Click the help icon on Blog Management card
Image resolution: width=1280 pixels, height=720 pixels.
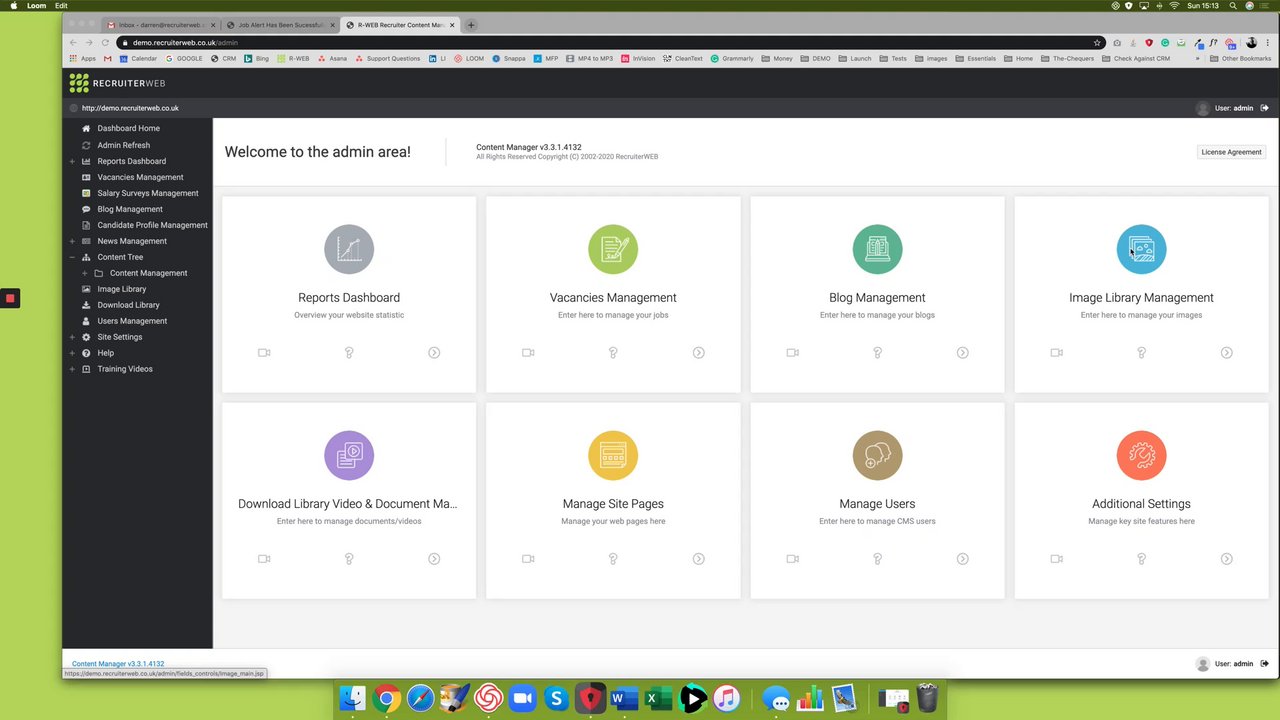pyautogui.click(x=877, y=352)
